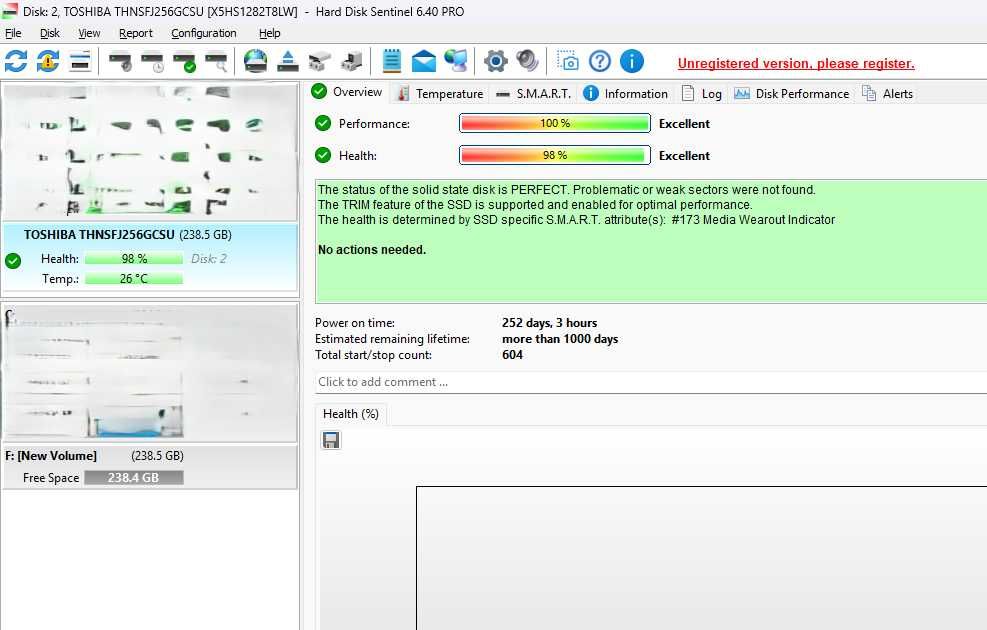
Task: Open the Report menu
Action: [x=135, y=33]
